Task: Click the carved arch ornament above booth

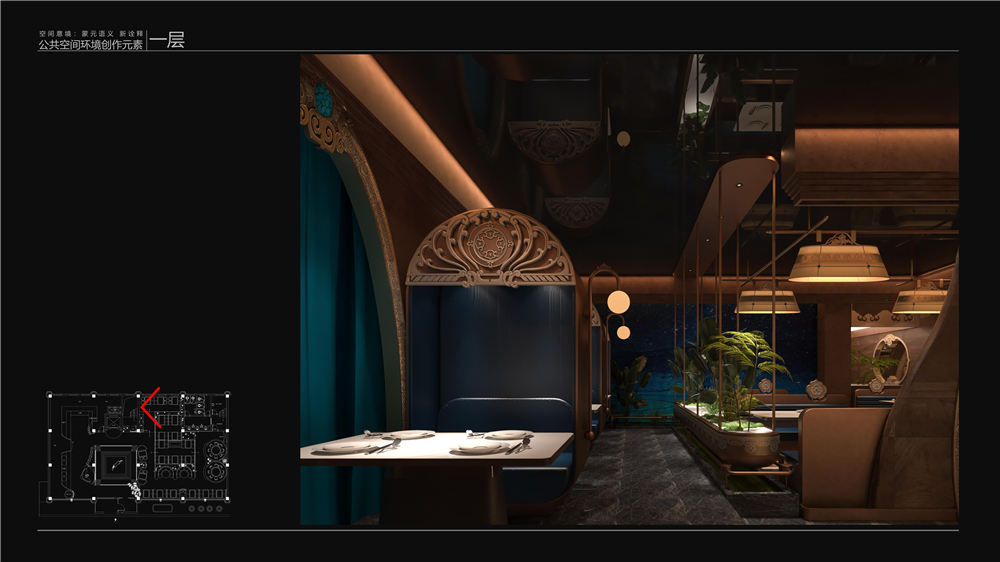Action: coord(490,248)
